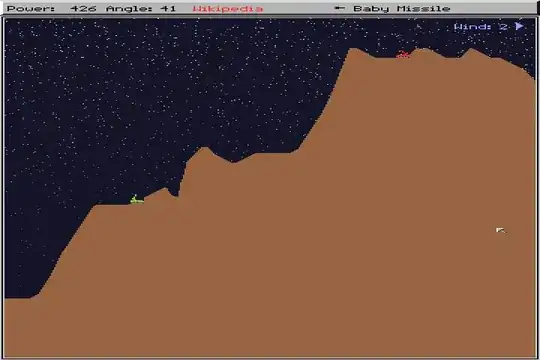Screen dimensions: 540x360
Task: Target the red tank on the plateau
Action: click(x=403, y=54)
